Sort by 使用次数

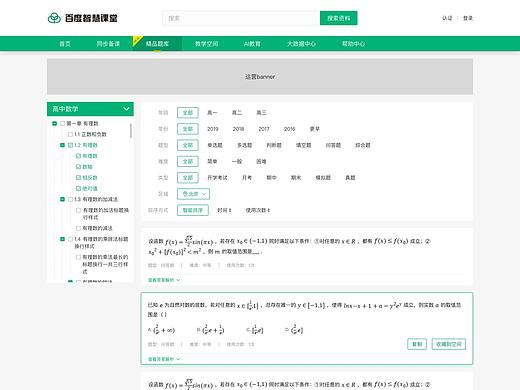(258, 210)
